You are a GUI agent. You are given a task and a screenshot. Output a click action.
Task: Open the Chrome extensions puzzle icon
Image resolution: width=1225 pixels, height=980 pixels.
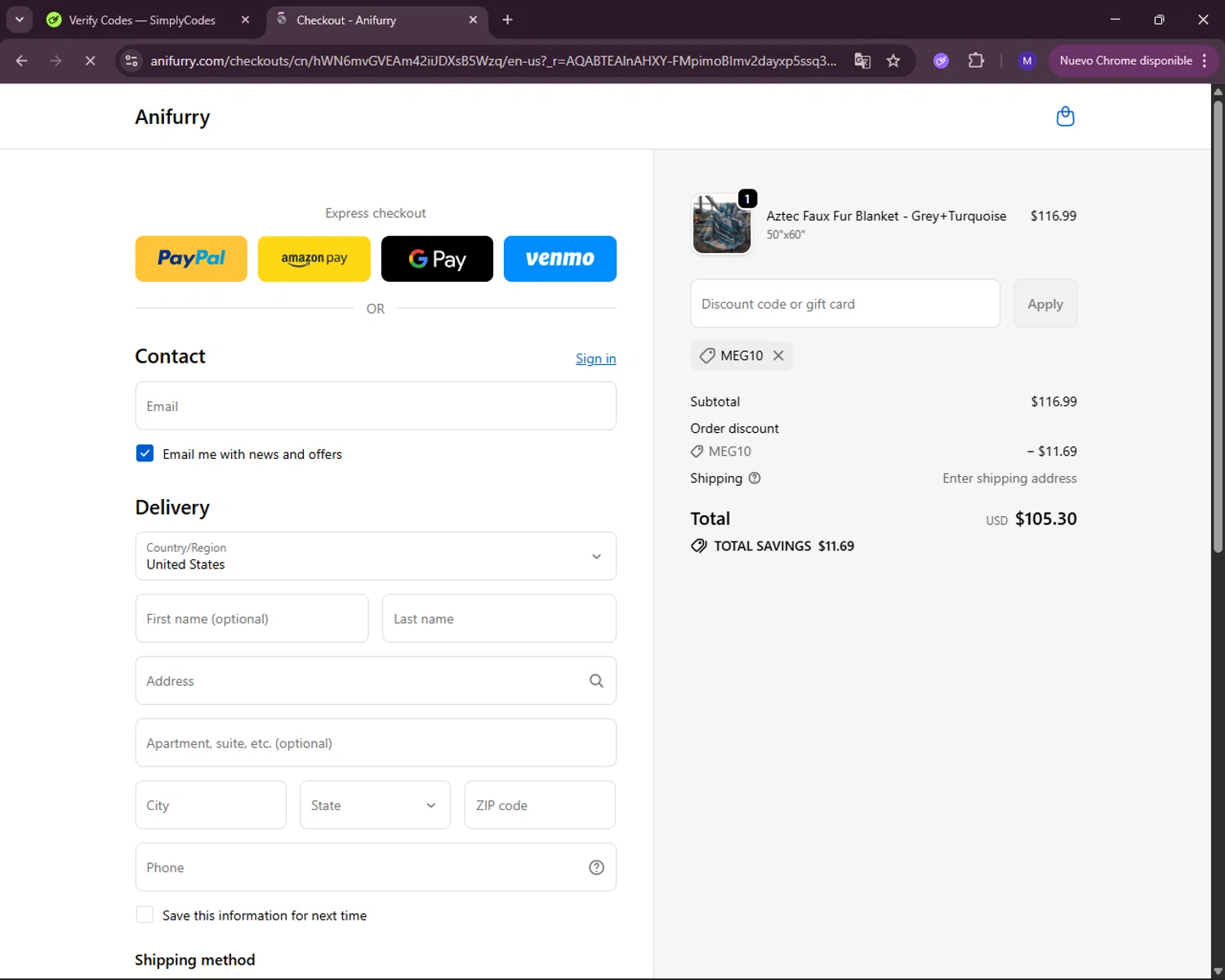(x=976, y=60)
